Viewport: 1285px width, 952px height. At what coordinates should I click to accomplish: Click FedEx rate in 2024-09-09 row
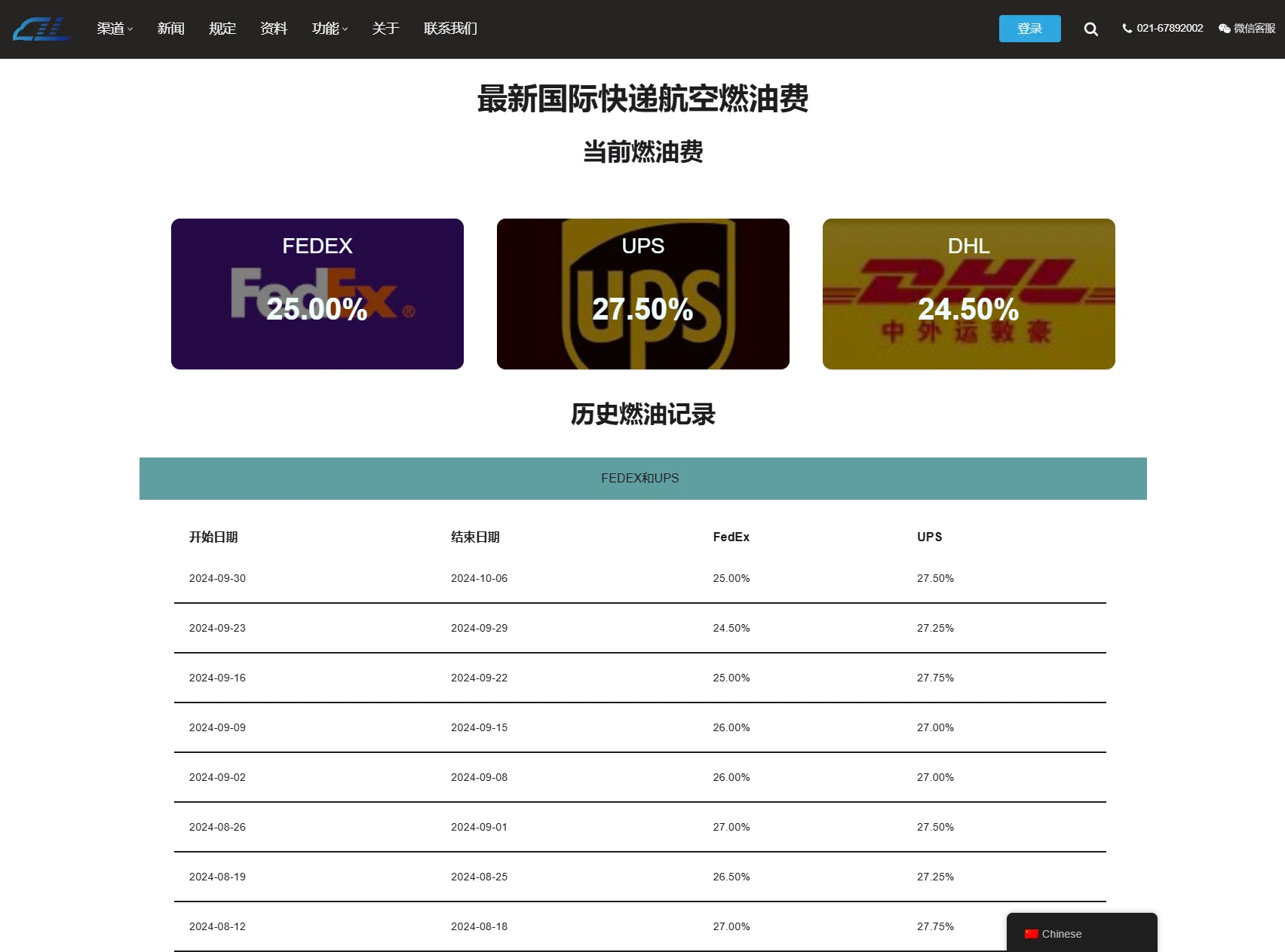pyautogui.click(x=731, y=727)
